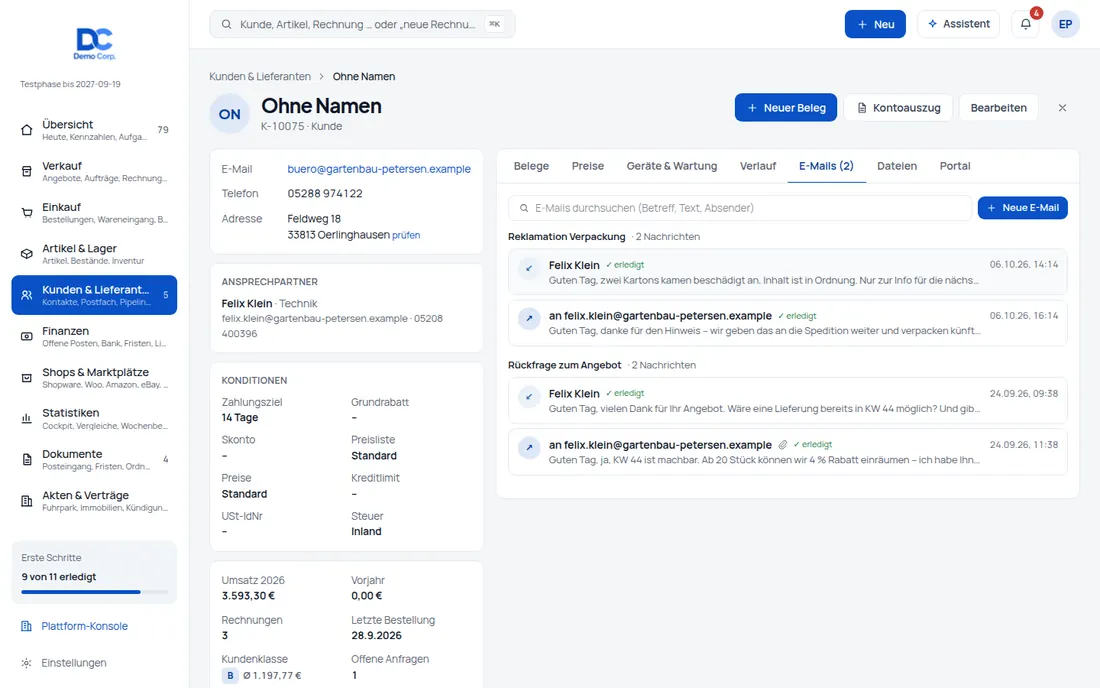Click the Verkauf sidebar icon

[27, 171]
